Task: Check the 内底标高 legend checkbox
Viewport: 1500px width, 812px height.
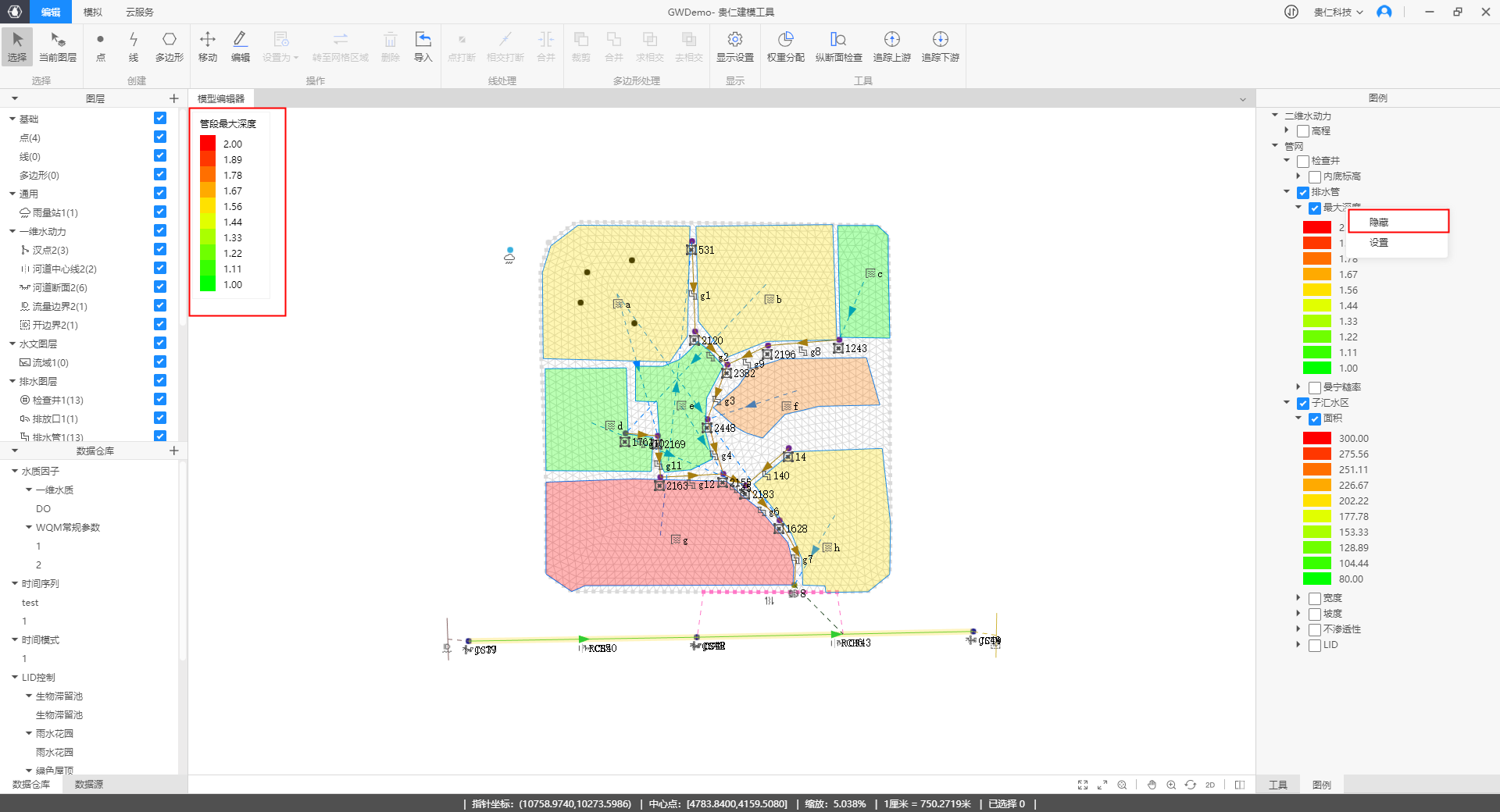Action: [x=1315, y=176]
